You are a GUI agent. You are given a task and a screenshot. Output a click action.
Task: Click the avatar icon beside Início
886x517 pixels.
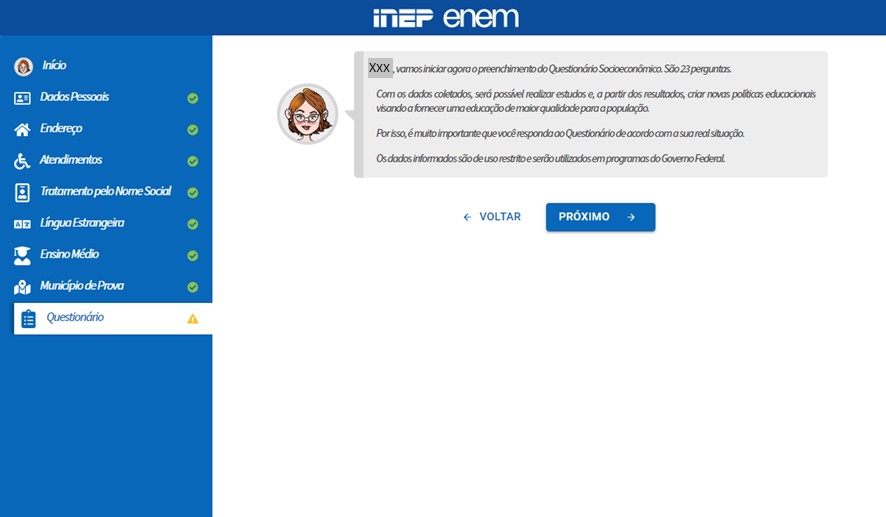click(23, 67)
